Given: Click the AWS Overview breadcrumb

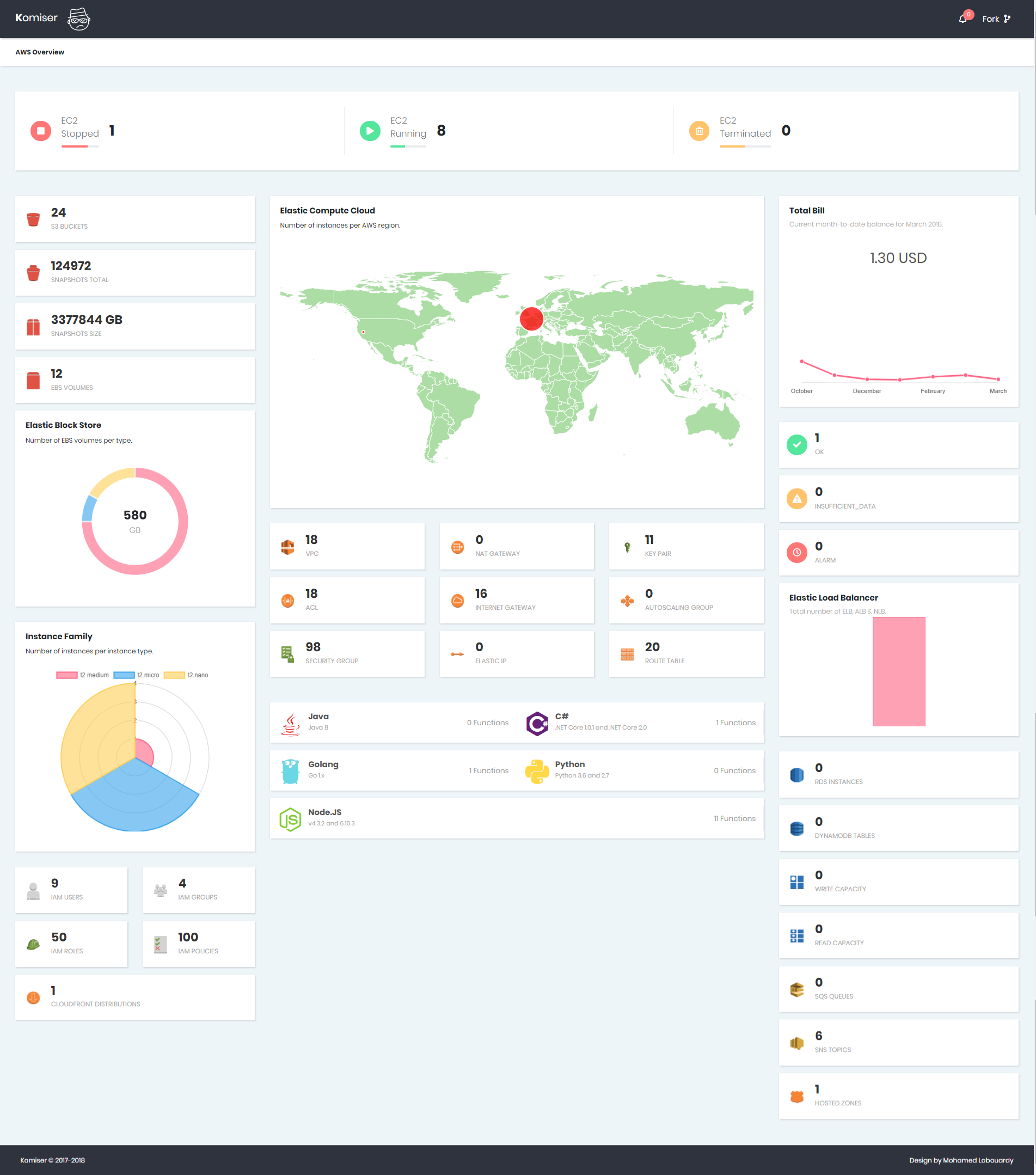Looking at the screenshot, I should [40, 52].
